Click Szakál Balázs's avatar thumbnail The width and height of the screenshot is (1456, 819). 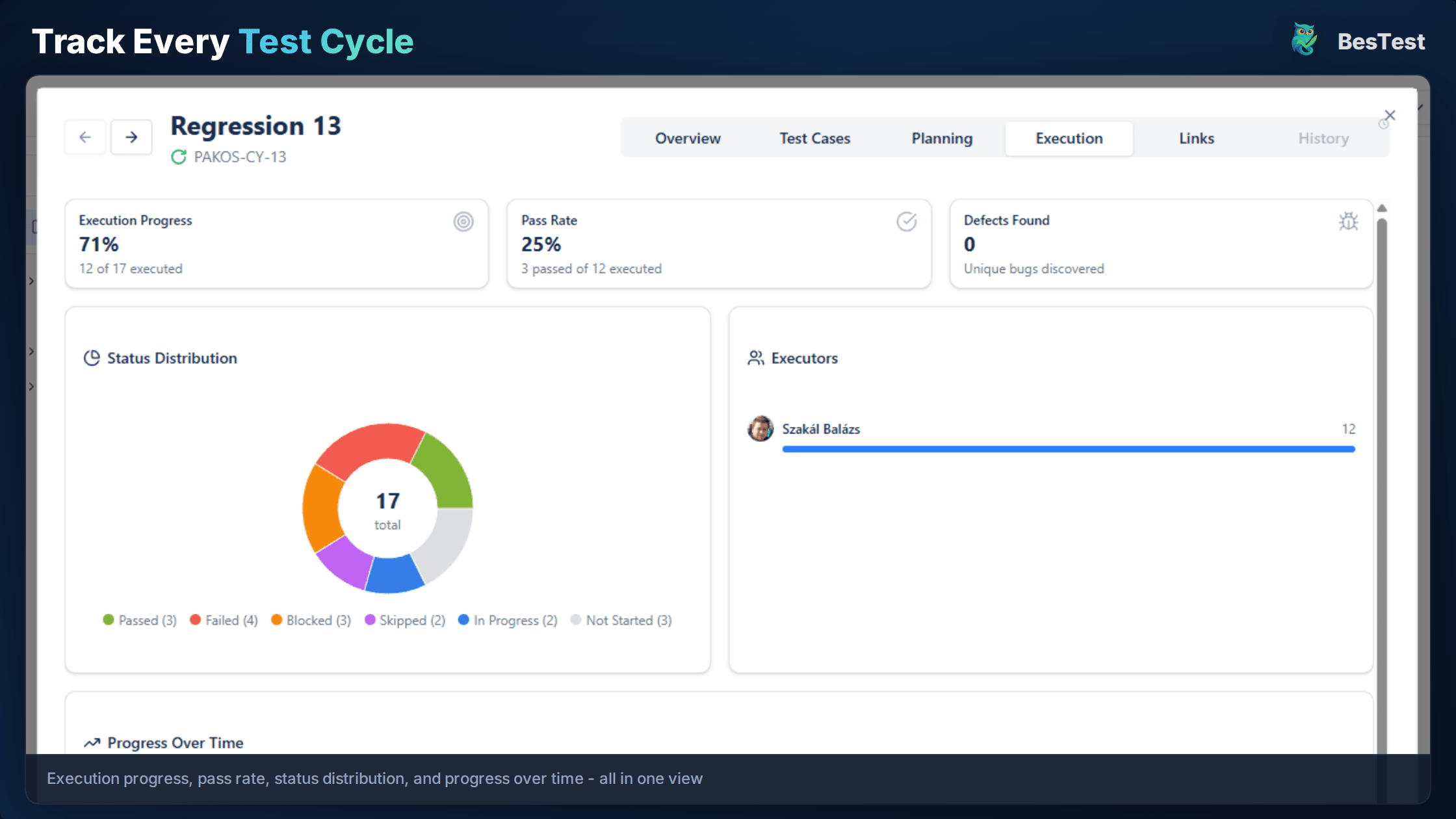760,428
